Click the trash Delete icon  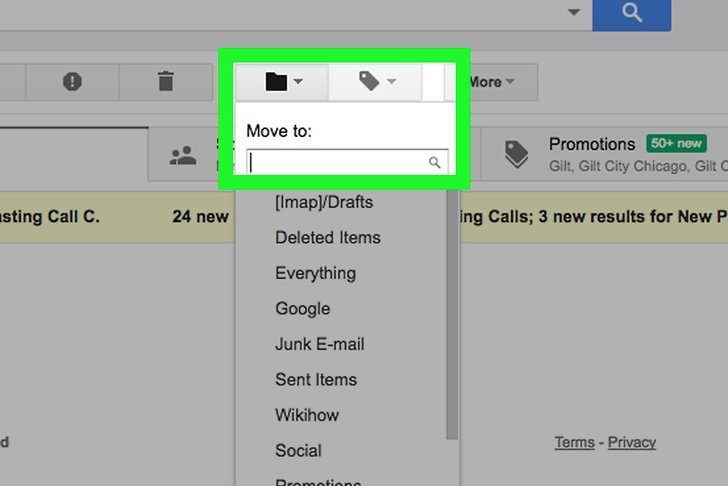coord(166,81)
